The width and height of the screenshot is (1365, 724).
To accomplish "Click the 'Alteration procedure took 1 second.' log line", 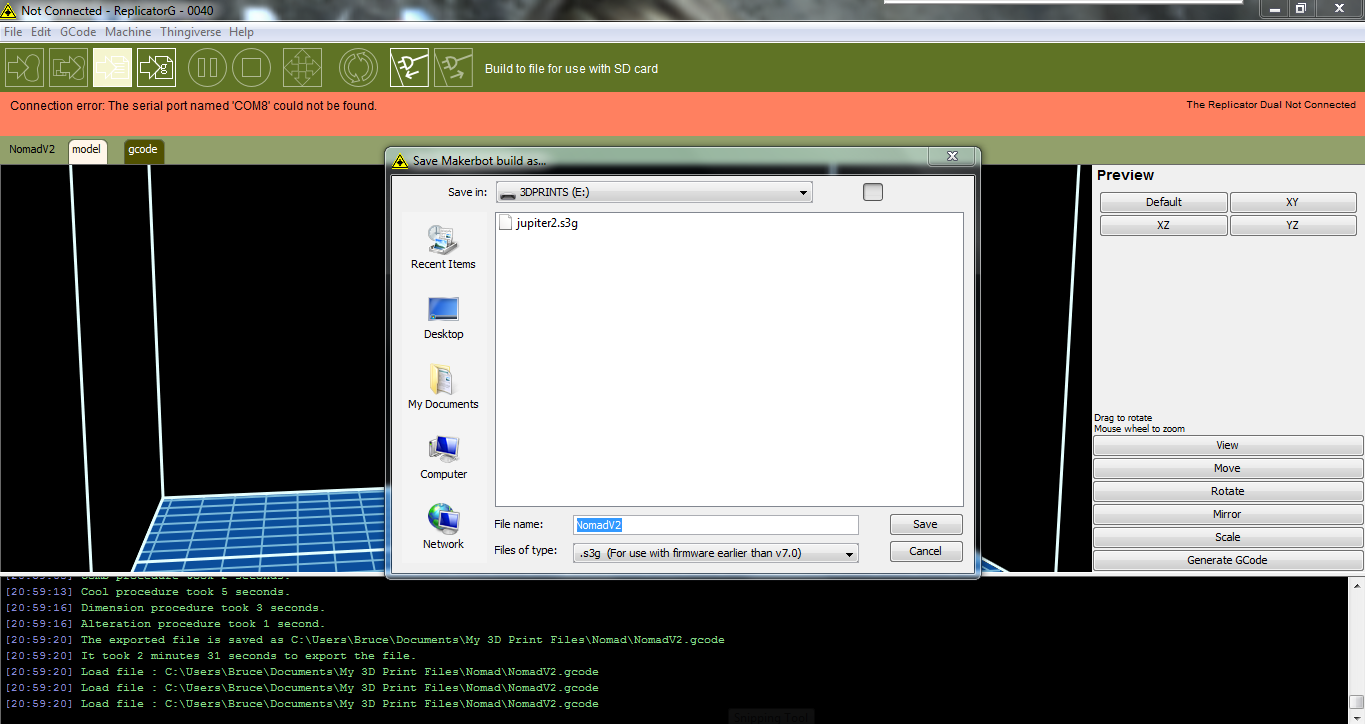I will 165,624.
